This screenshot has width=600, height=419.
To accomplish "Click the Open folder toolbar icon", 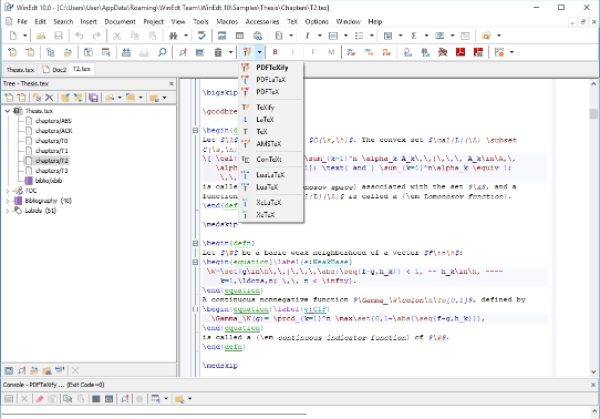I will [x=41, y=36].
